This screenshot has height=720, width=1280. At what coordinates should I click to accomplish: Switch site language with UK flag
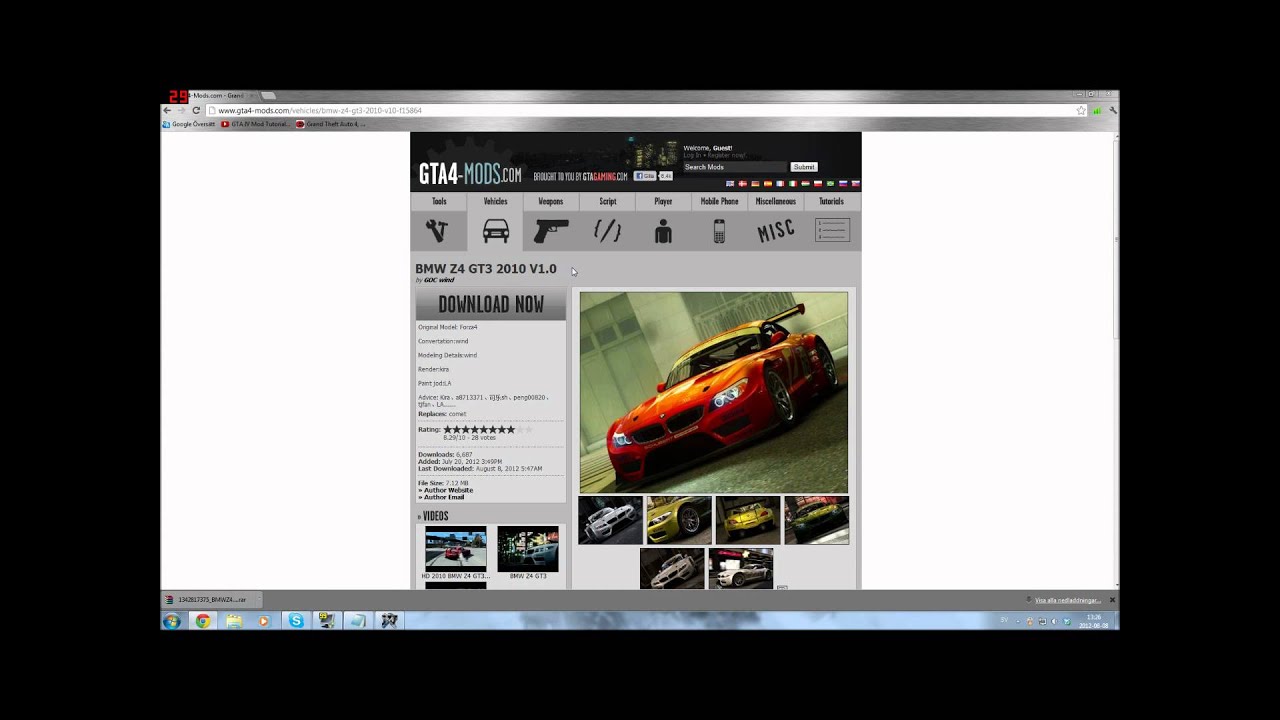pos(730,184)
